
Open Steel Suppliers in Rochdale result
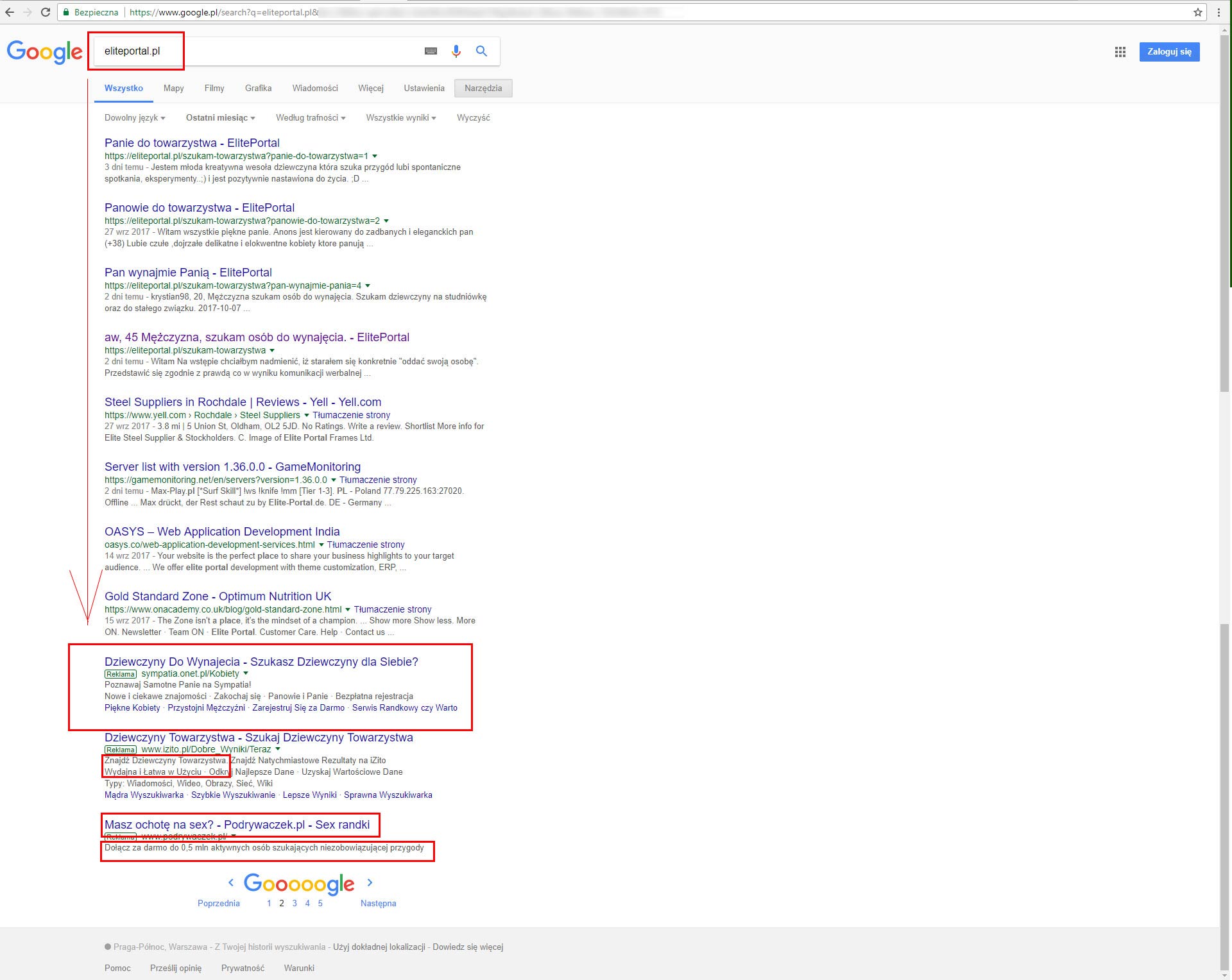243,402
